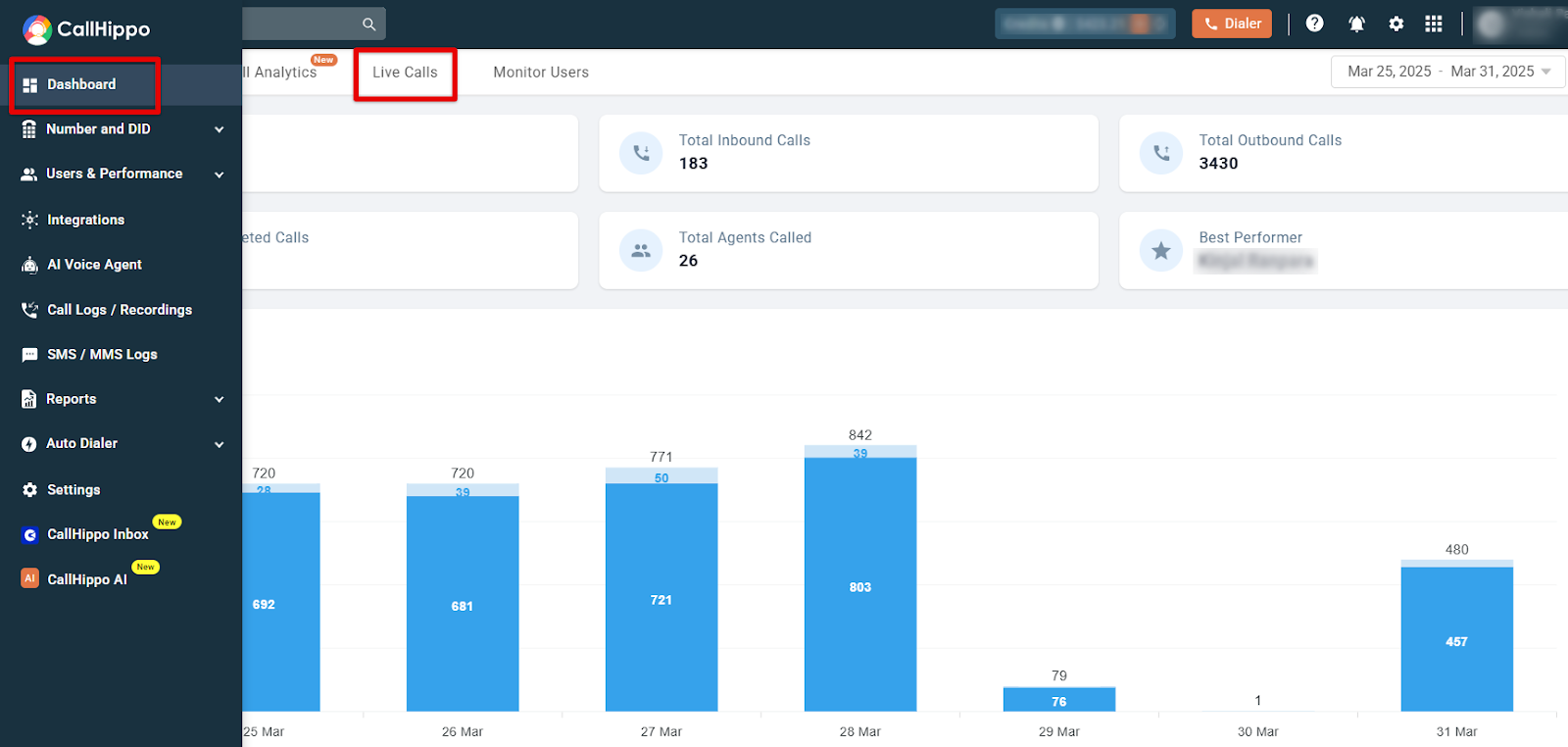
Task: Click the top bar settings gear icon
Action: point(1396,24)
